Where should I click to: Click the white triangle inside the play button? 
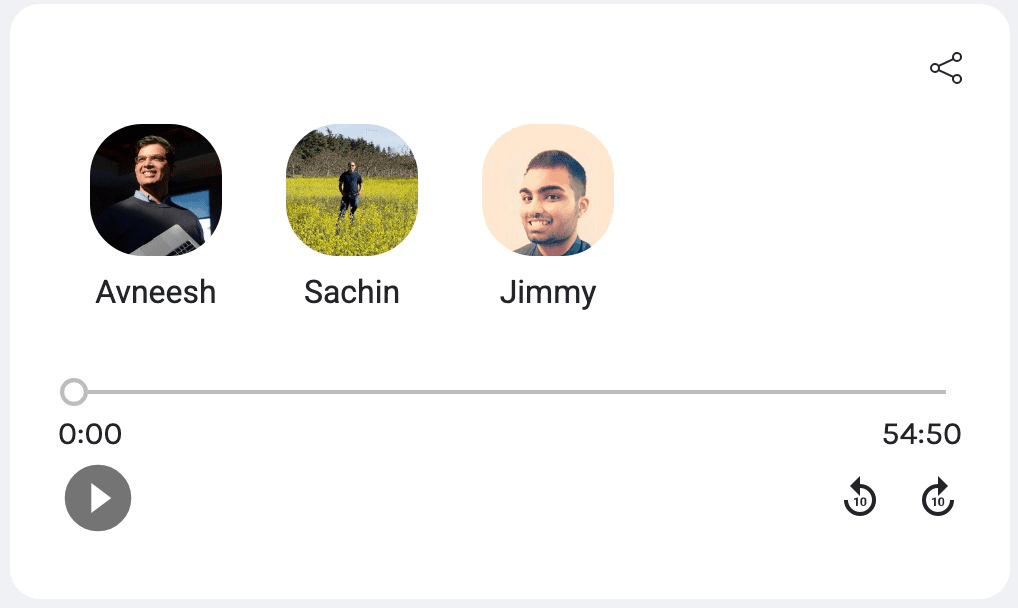[x=100, y=498]
